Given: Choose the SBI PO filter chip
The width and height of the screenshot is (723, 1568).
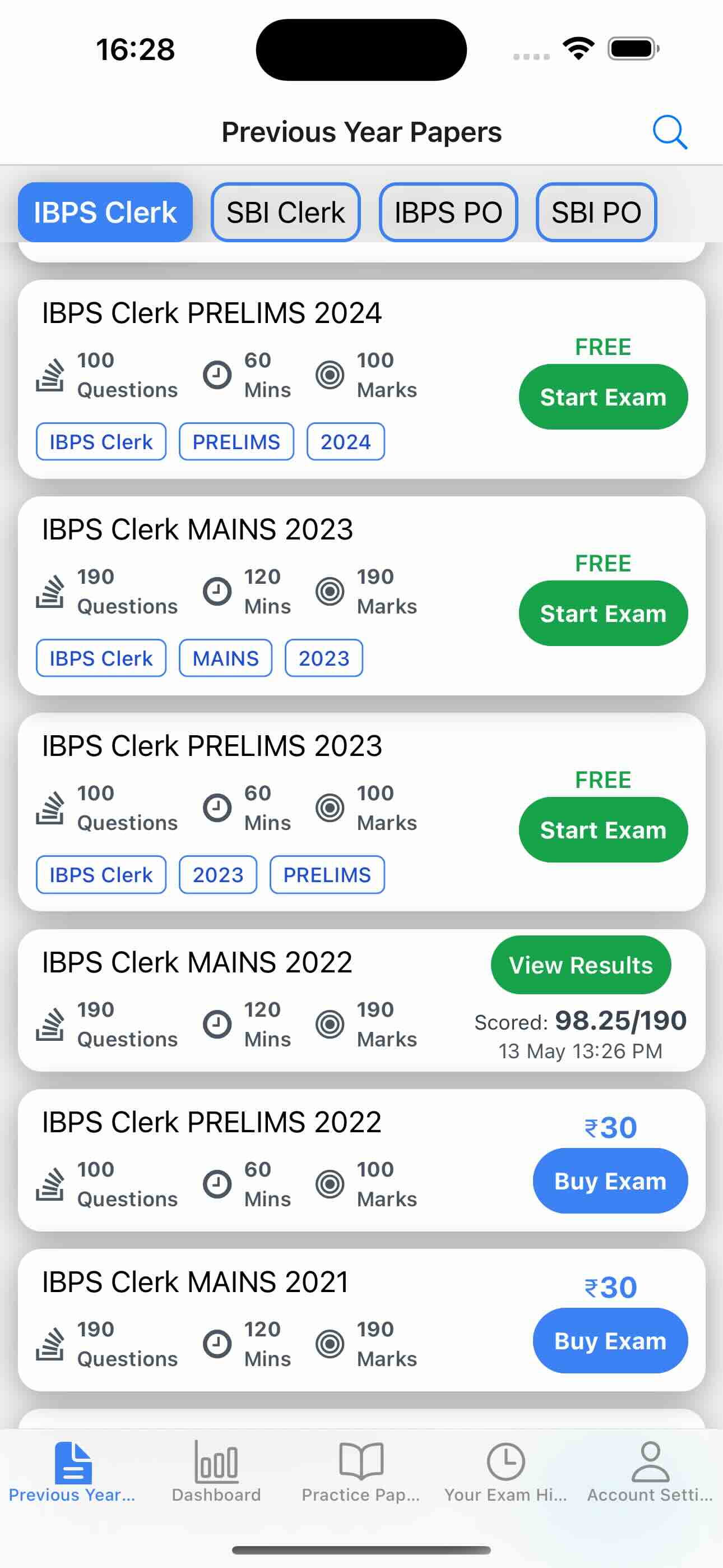Looking at the screenshot, I should coord(596,213).
